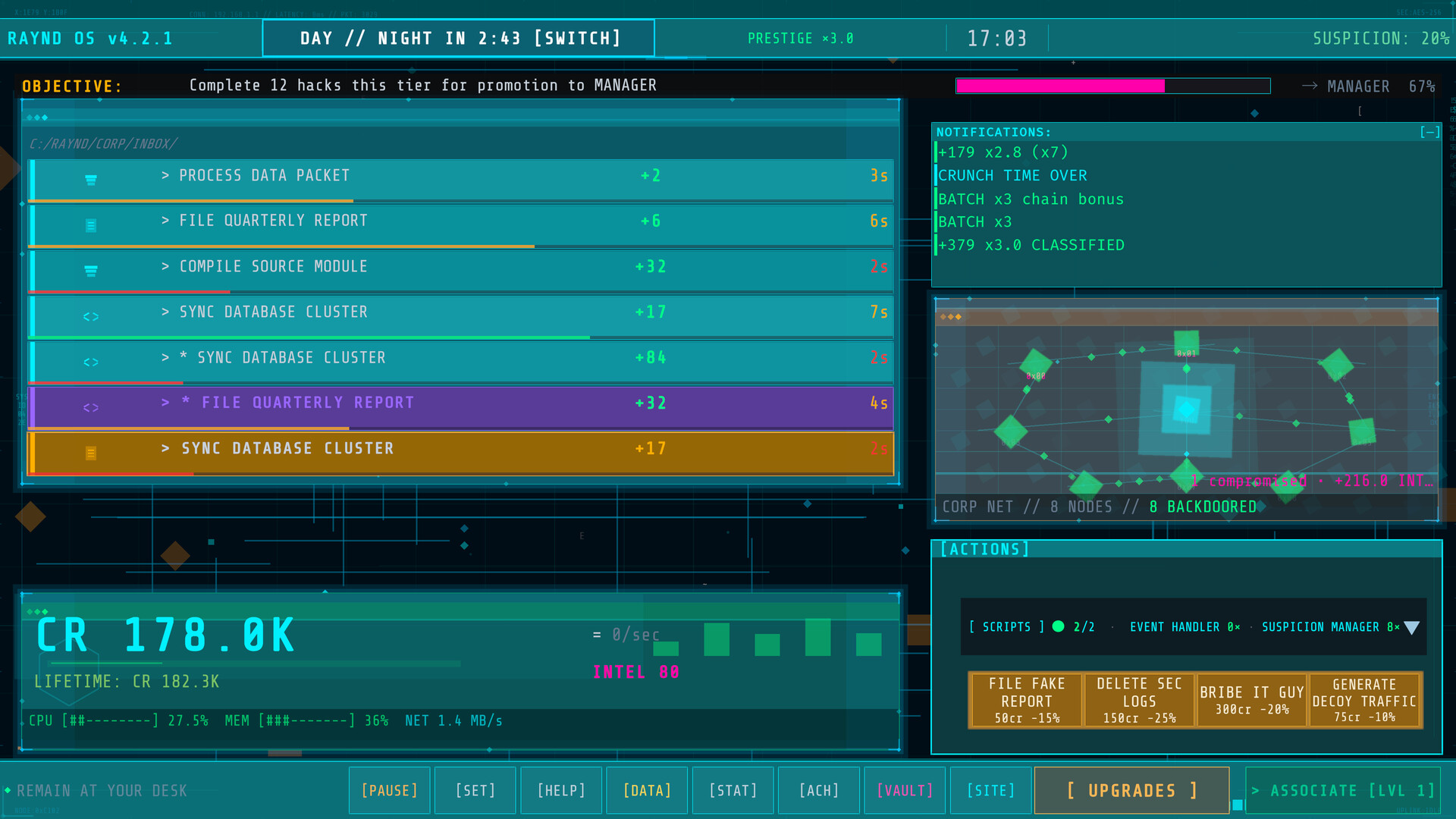Select the 0x01 node in Corp Net map

[x=1186, y=343]
